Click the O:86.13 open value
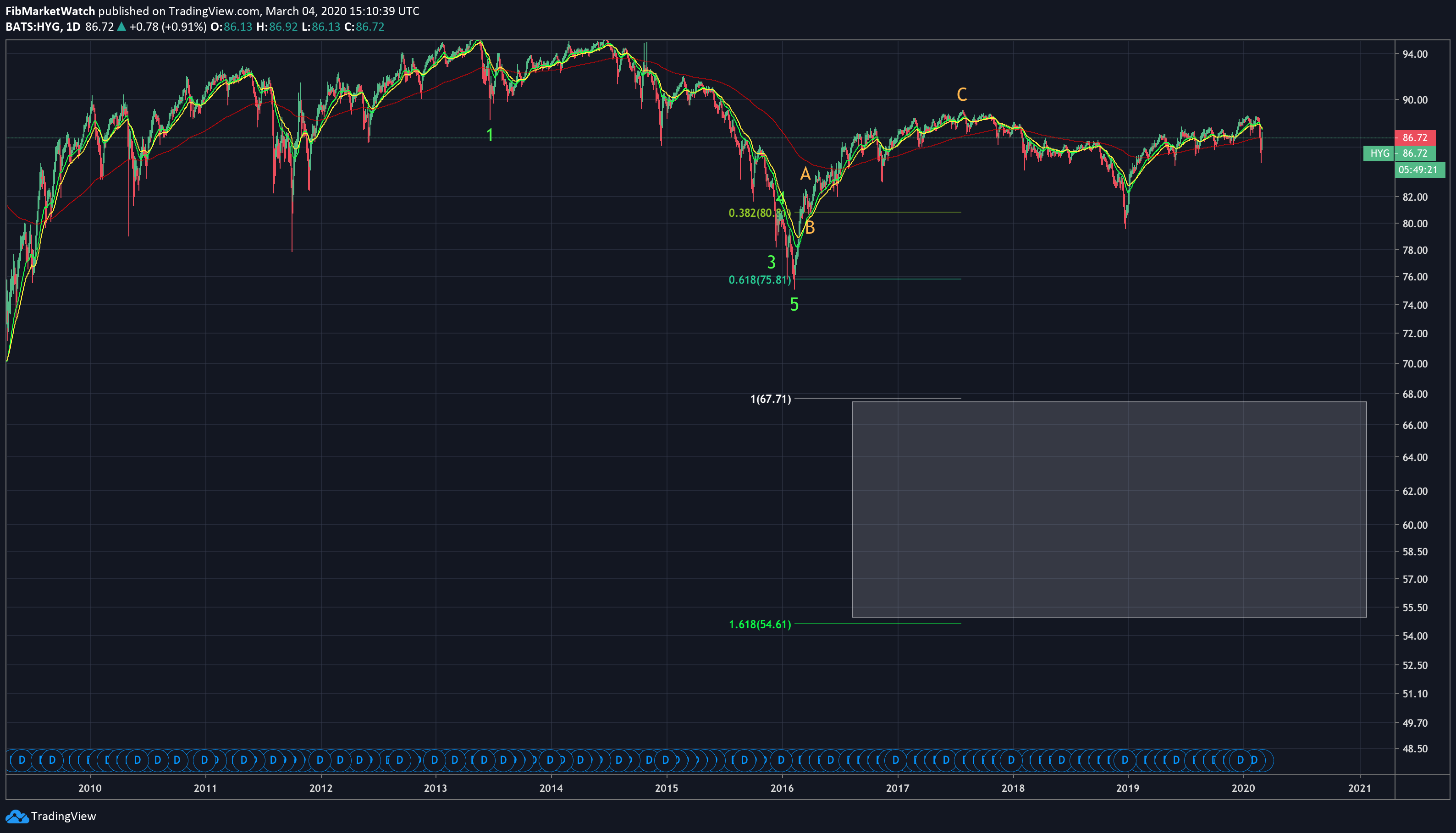Screen dimensions: 1456x833 (x=231, y=26)
